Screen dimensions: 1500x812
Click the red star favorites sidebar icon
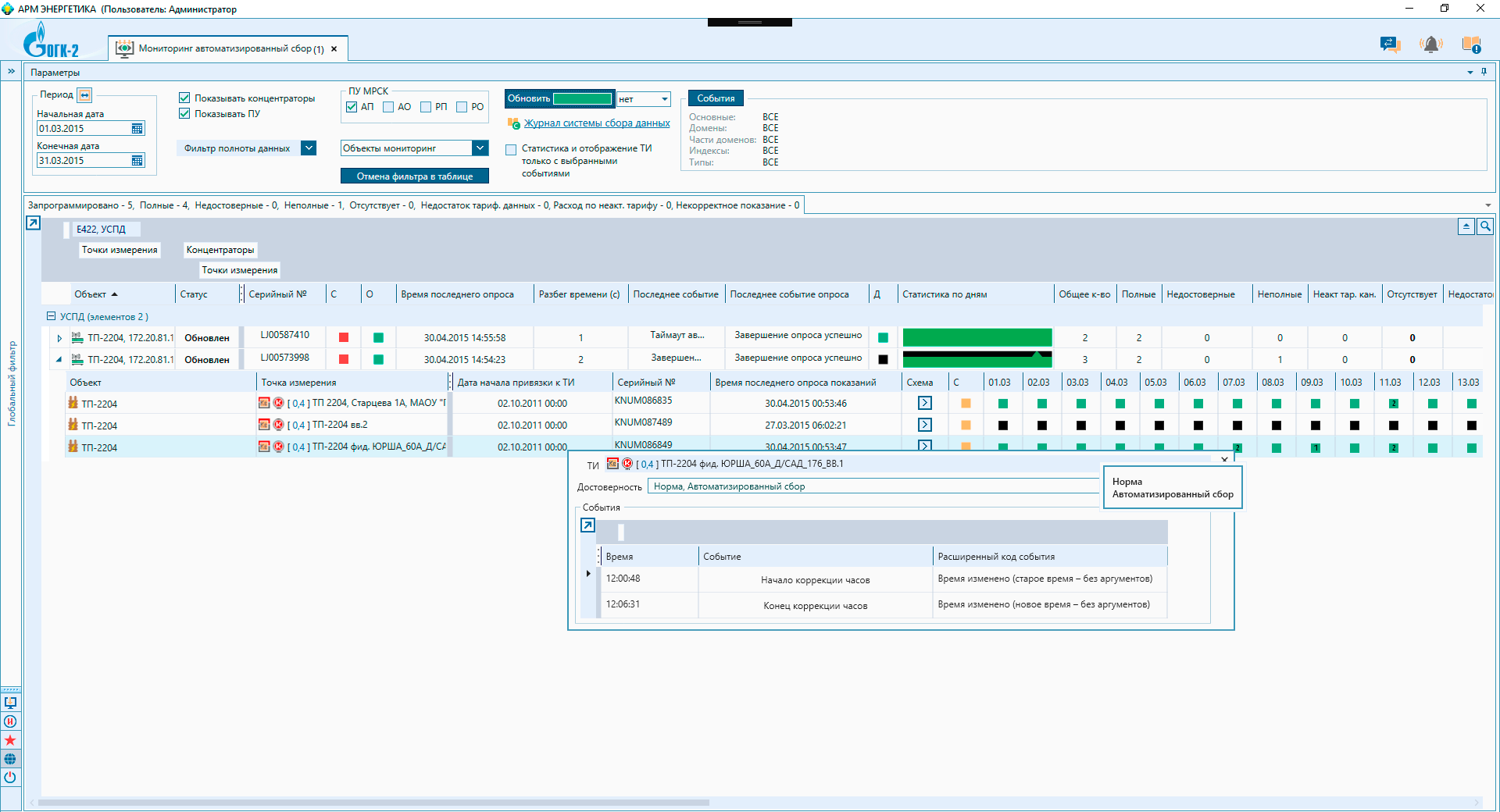pos(10,740)
